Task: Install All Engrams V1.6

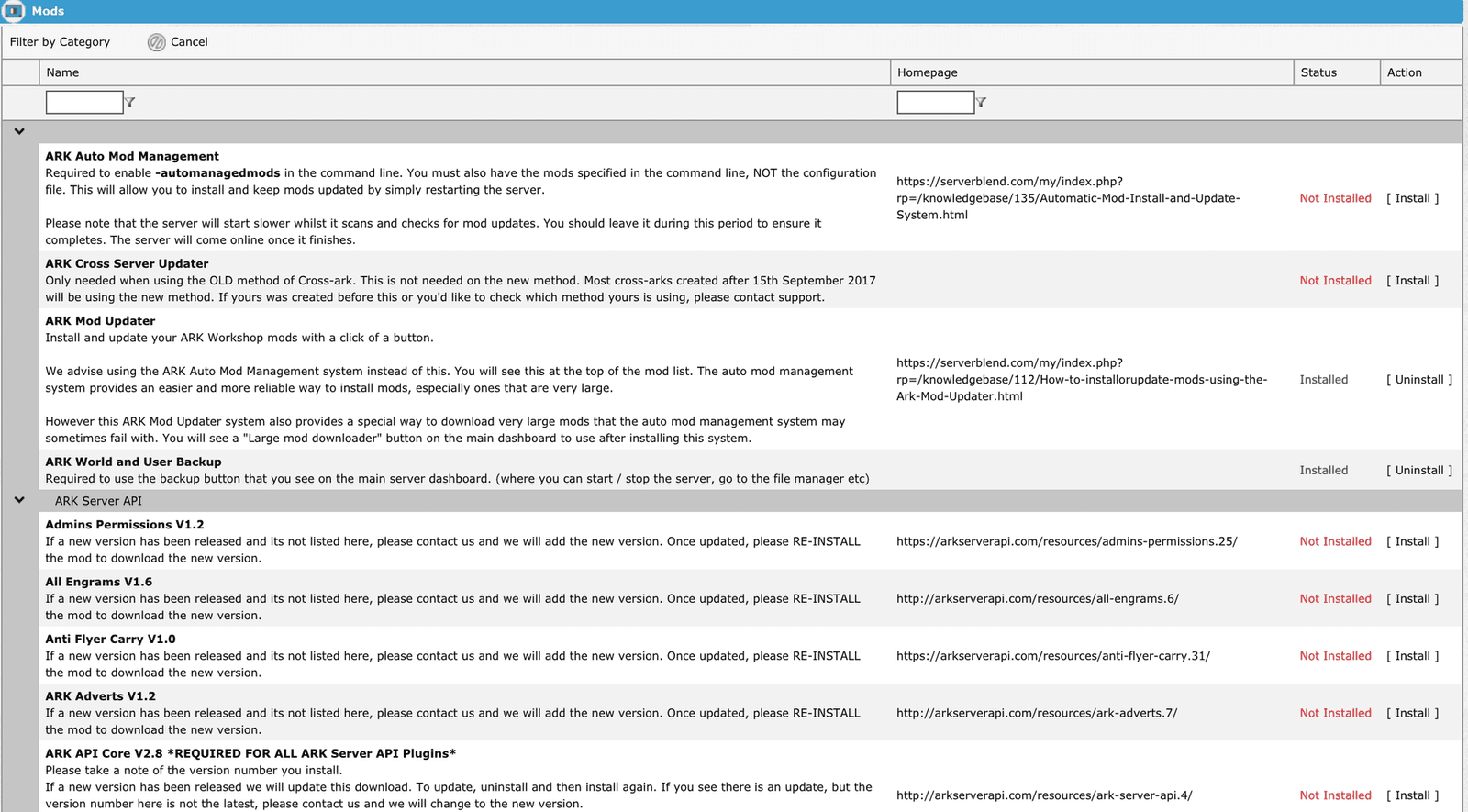Action: 1413,599
